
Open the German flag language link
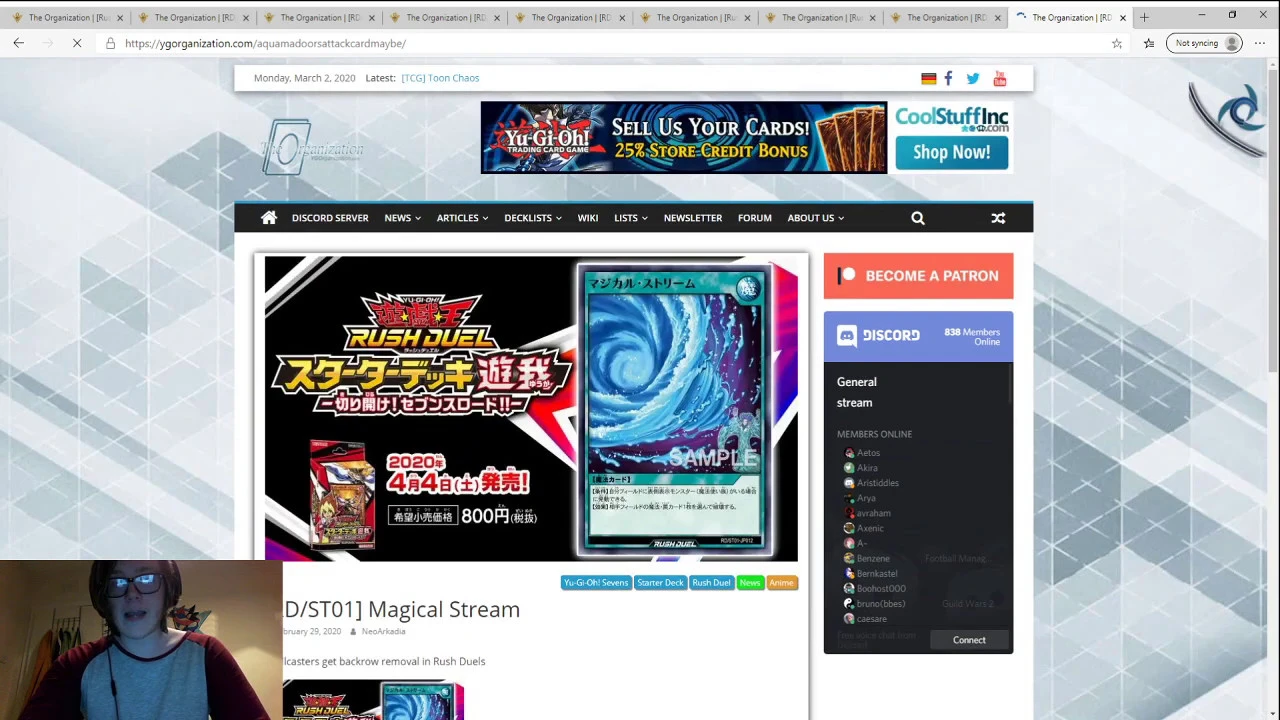point(928,78)
